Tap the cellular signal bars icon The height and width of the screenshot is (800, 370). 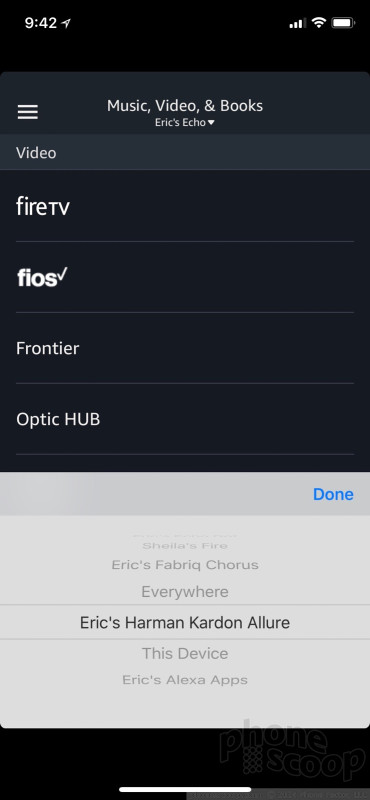[x=298, y=23]
